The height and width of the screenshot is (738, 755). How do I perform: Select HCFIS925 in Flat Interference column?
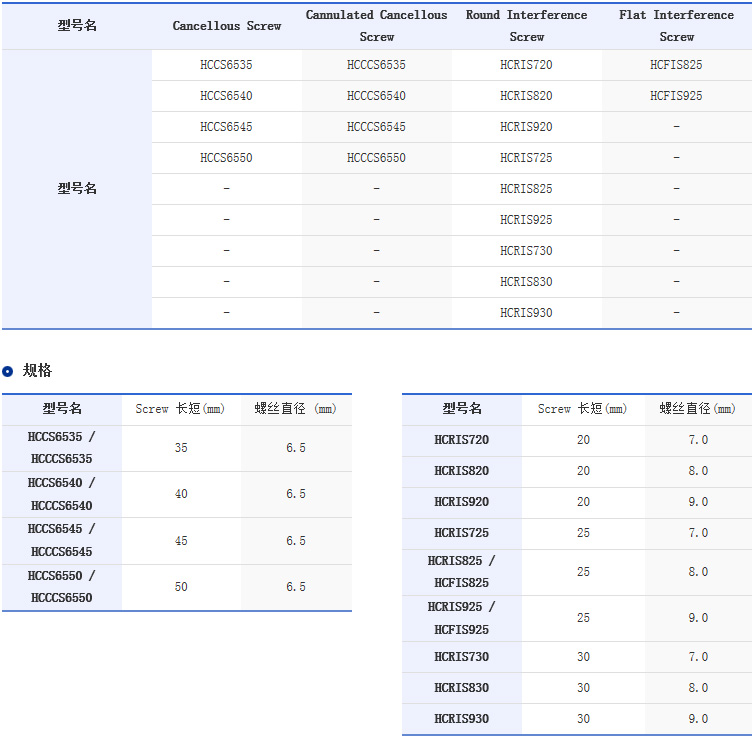coord(677,96)
